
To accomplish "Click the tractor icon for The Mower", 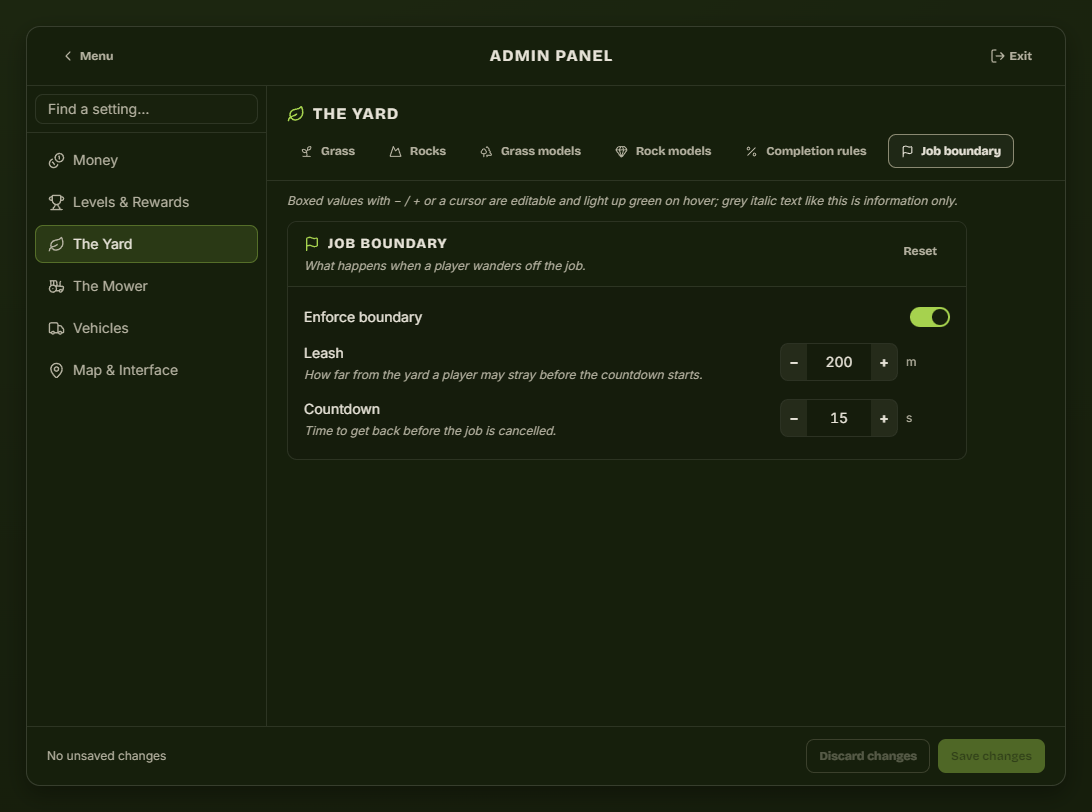I will tap(56, 286).
